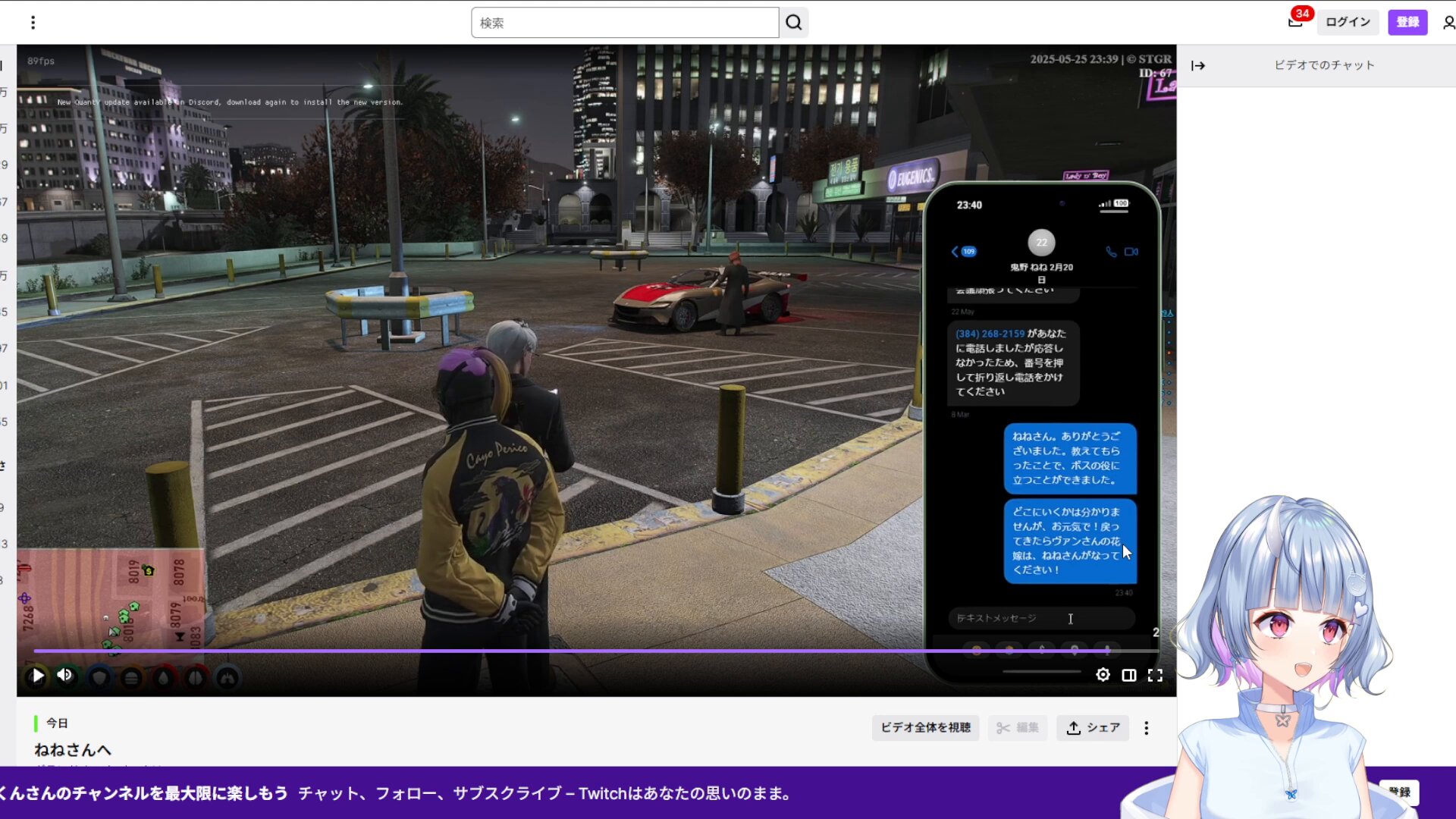Switch video to fullscreen

tap(1155, 675)
